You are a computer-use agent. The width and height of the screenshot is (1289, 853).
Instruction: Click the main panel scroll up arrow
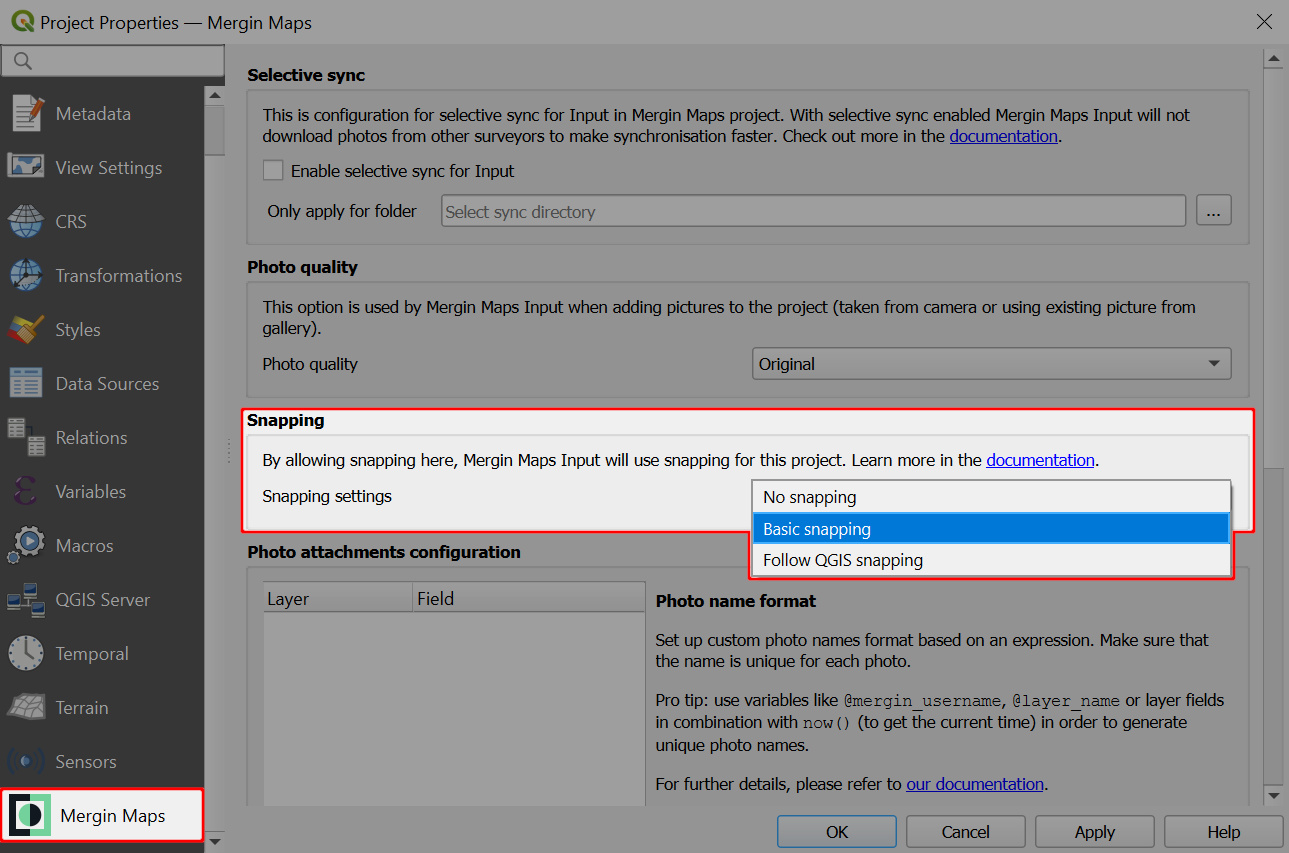[x=1273, y=59]
